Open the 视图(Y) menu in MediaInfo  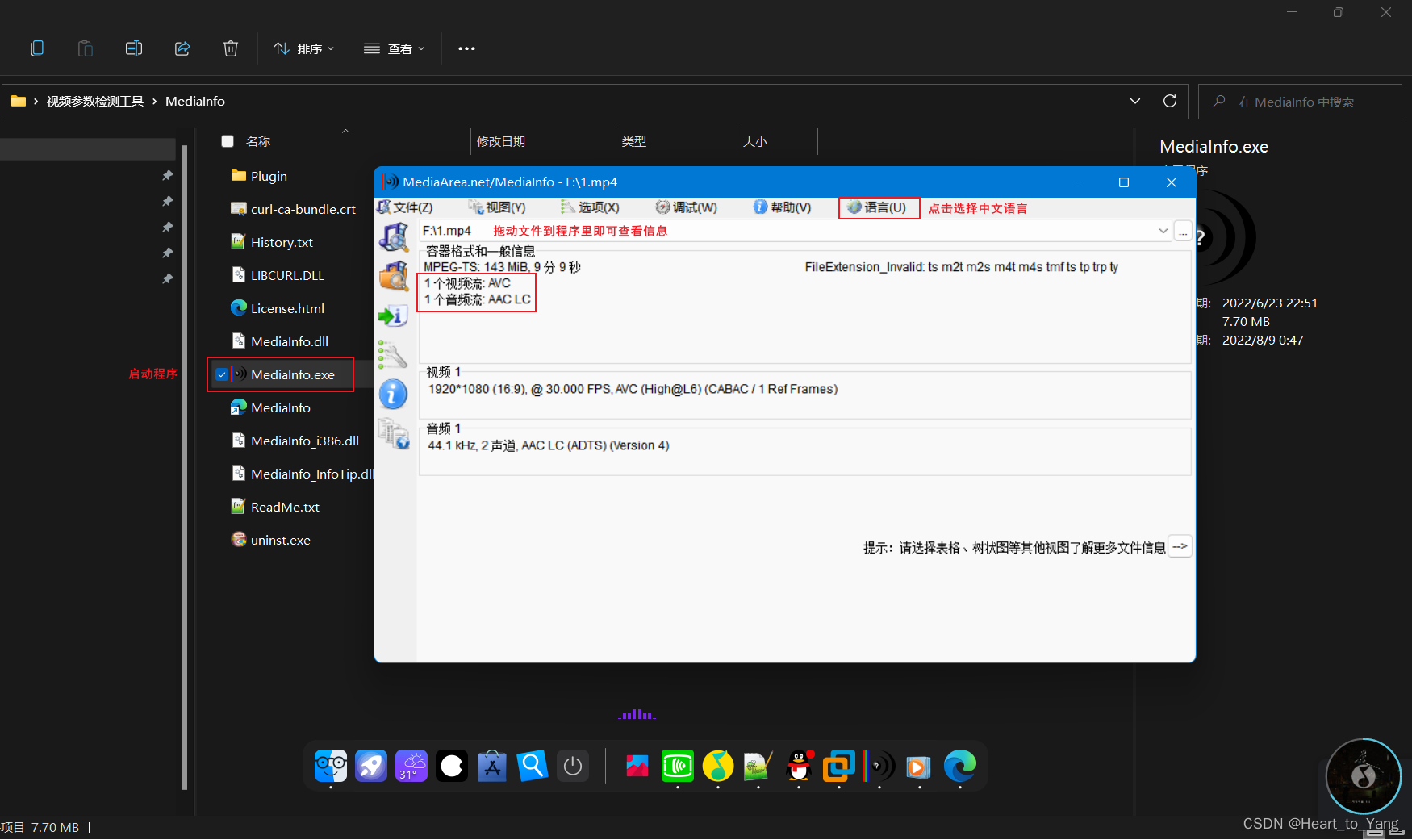click(x=497, y=207)
